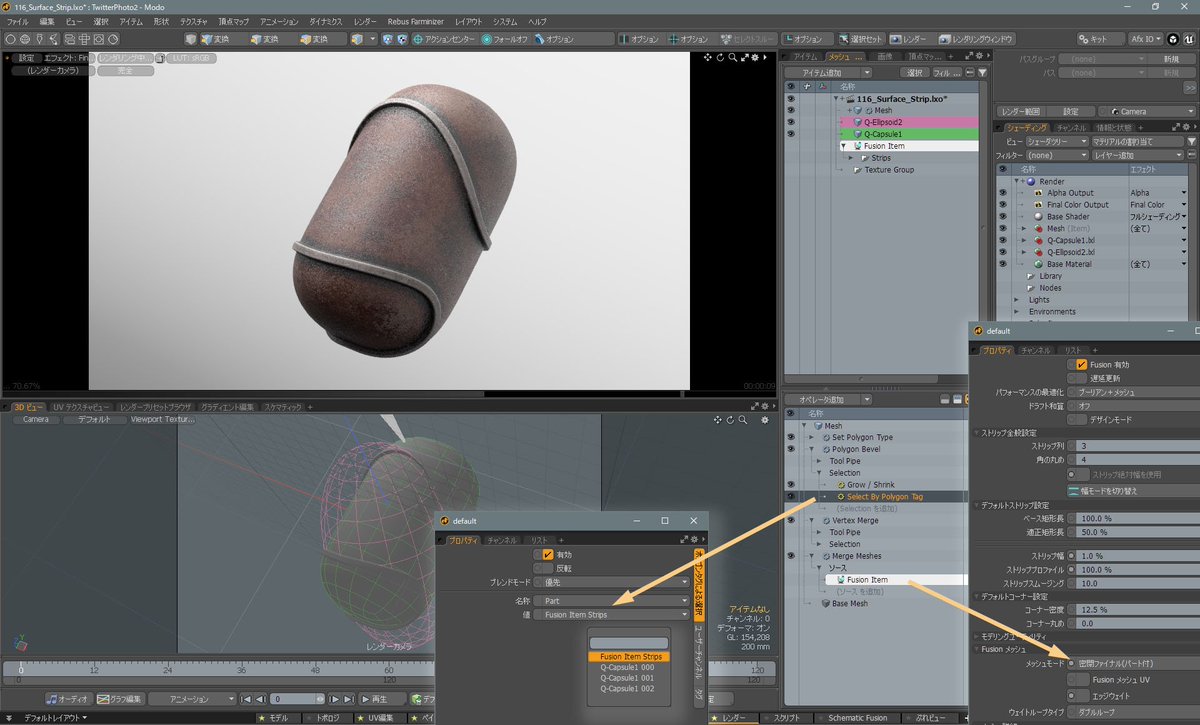Open the Rebus Farminizer menu
1200x725 pixels.
[x=415, y=21]
